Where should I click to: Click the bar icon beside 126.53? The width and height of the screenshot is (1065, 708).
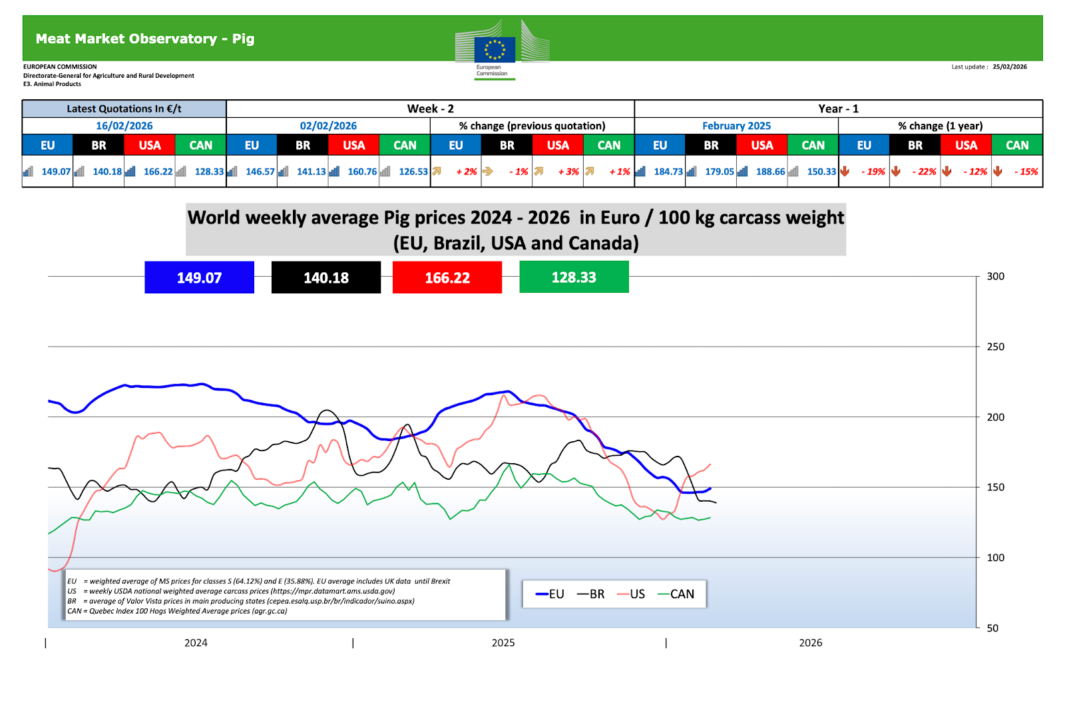385,172
